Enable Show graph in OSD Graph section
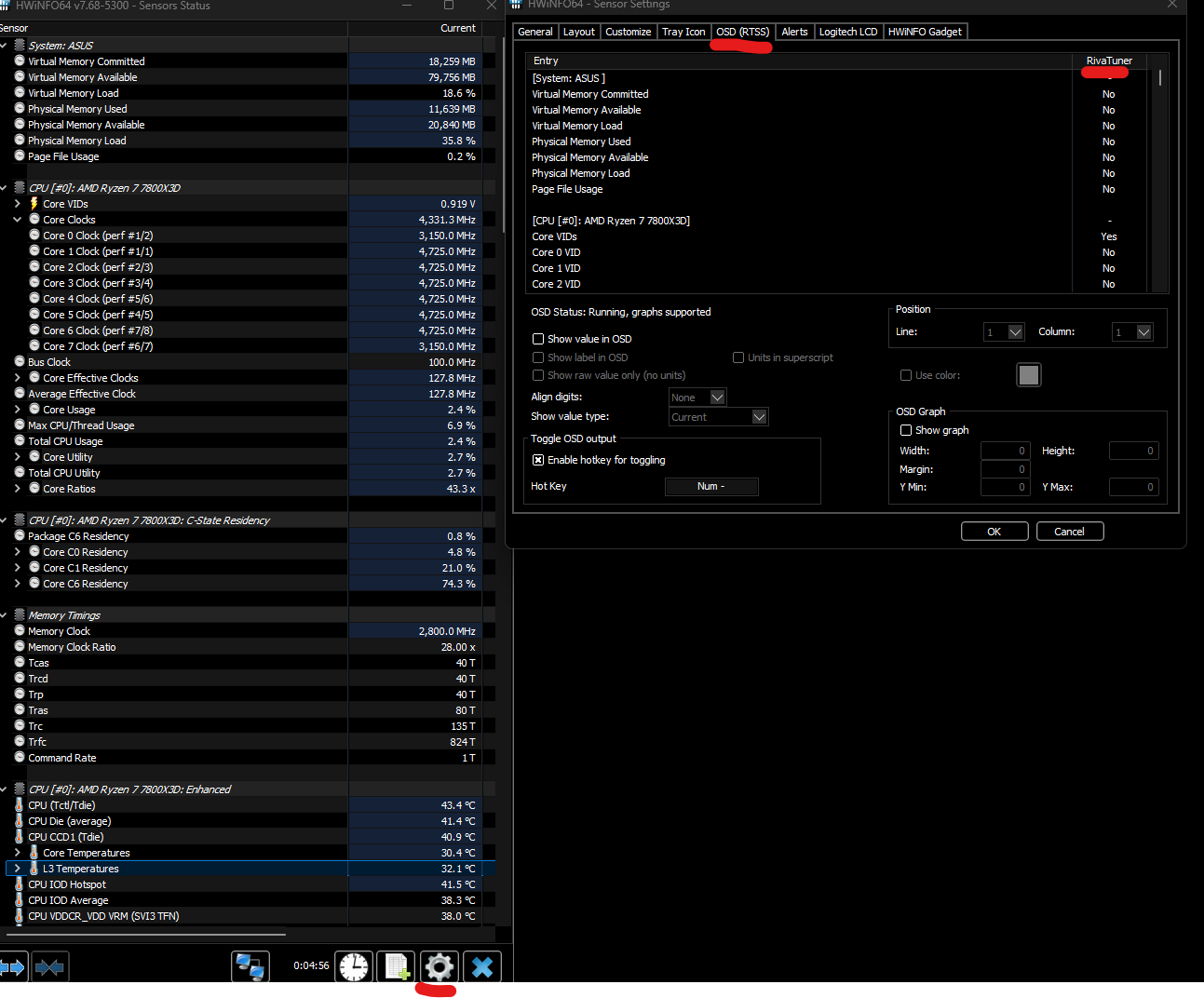Viewport: 1204px width, 998px height. pyautogui.click(x=906, y=429)
